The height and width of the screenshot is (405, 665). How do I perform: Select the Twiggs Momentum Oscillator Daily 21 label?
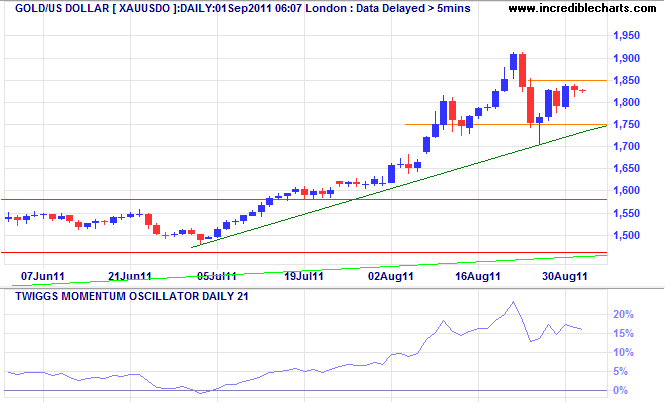[x=131, y=296]
